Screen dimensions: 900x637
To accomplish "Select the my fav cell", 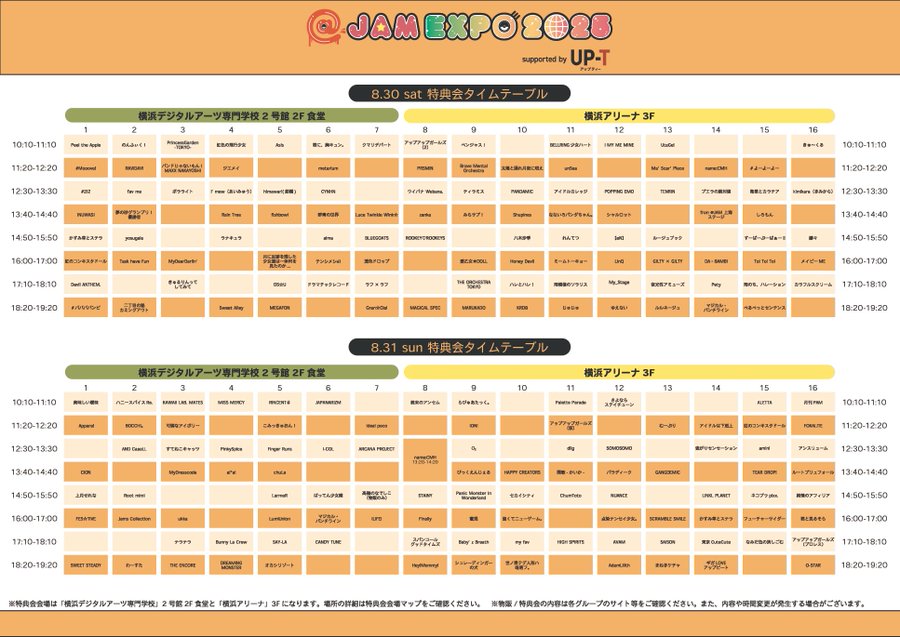I will point(522,542).
